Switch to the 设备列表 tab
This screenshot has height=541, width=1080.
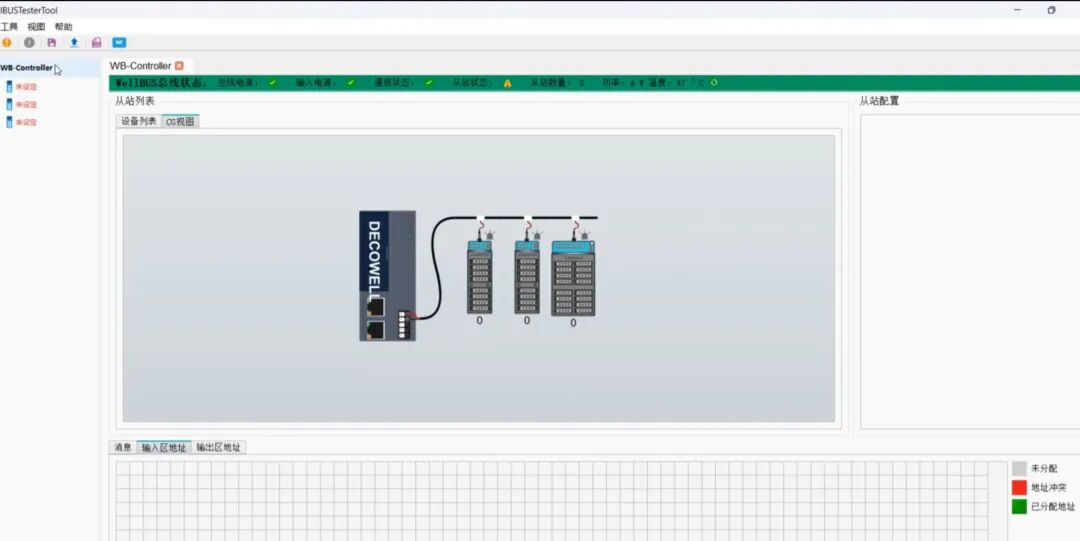pos(139,121)
